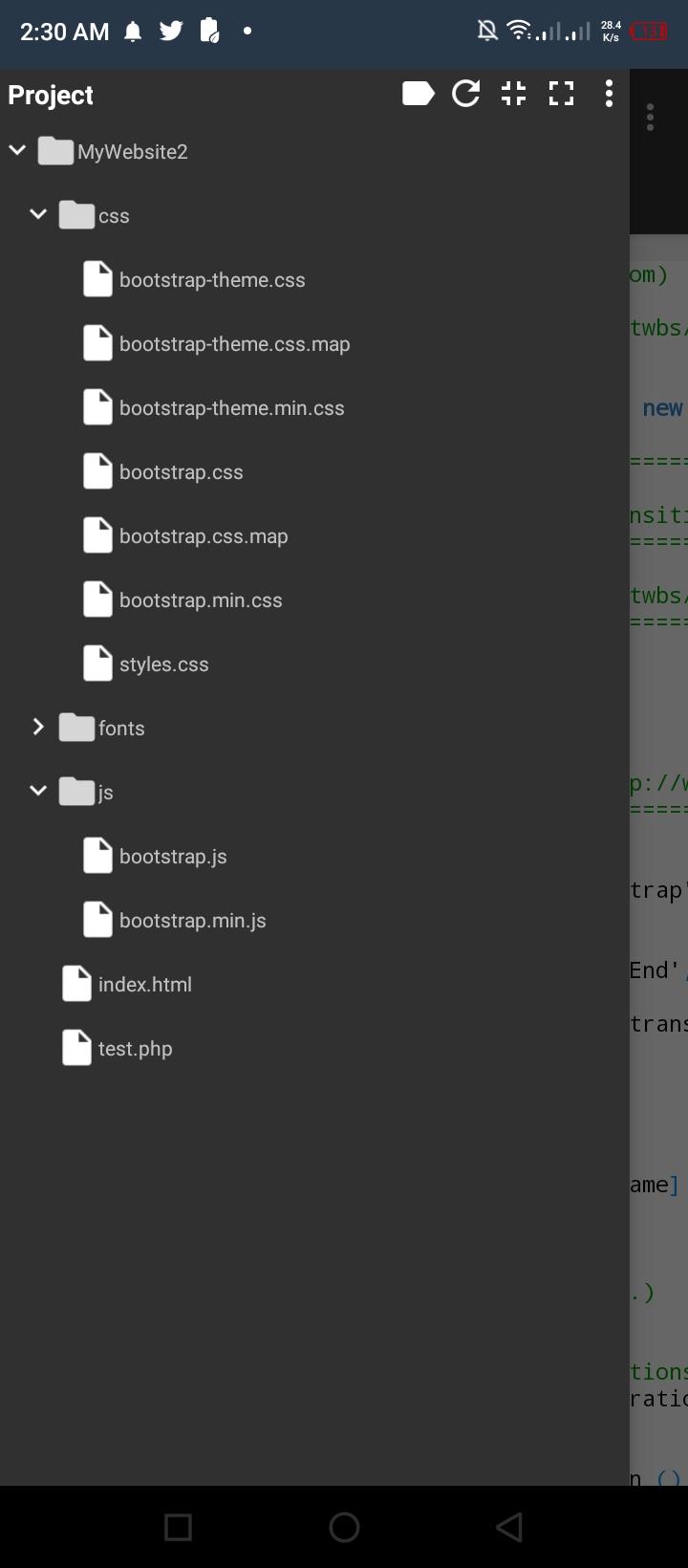Open the editor's three-dot menu behind the drawer
Viewport: 688px width, 1568px height.
[x=650, y=118]
